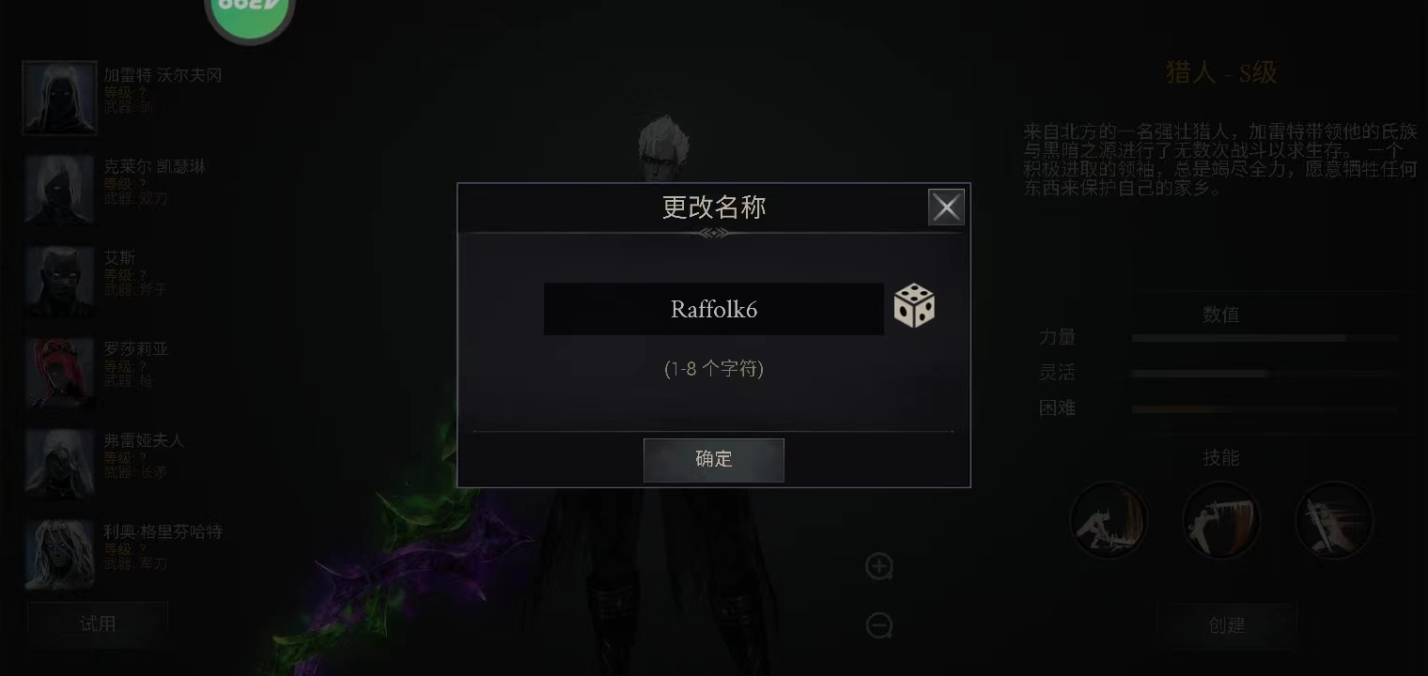Image resolution: width=1428 pixels, height=676 pixels.
Task: Pick the red-haired 罗莎莉亚 portrait
Action: click(60, 372)
